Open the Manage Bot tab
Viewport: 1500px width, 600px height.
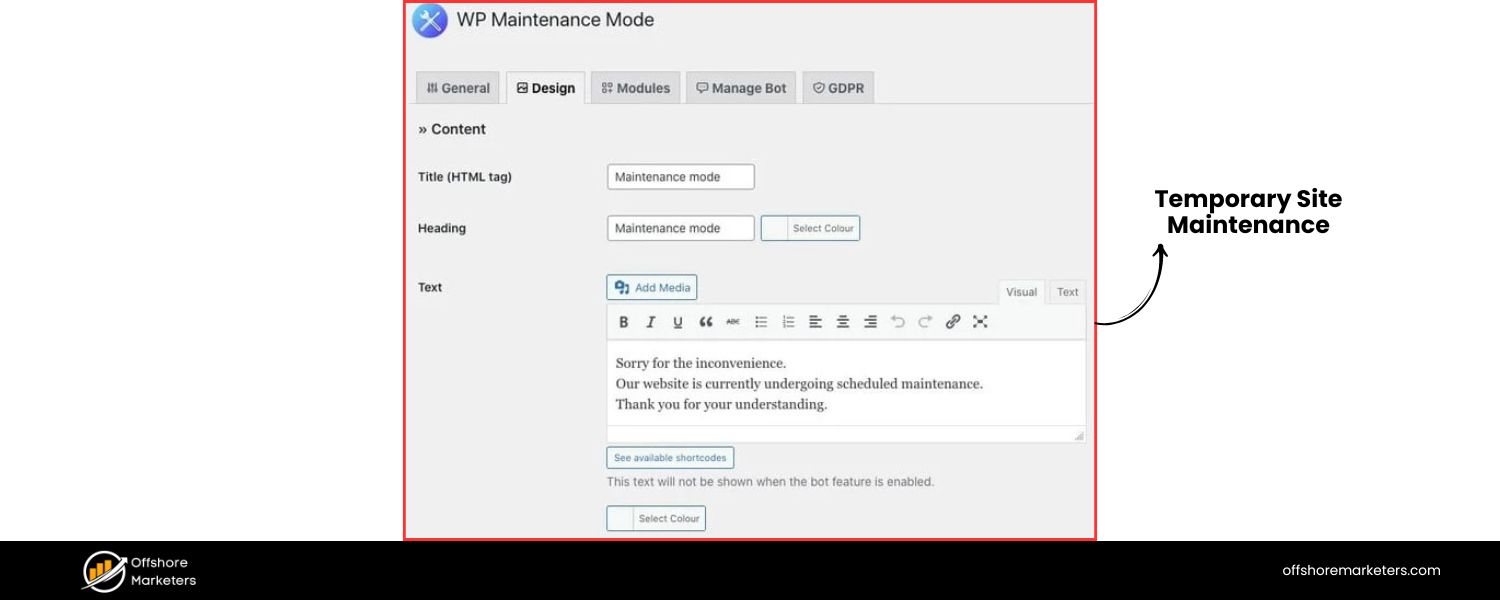(740, 88)
